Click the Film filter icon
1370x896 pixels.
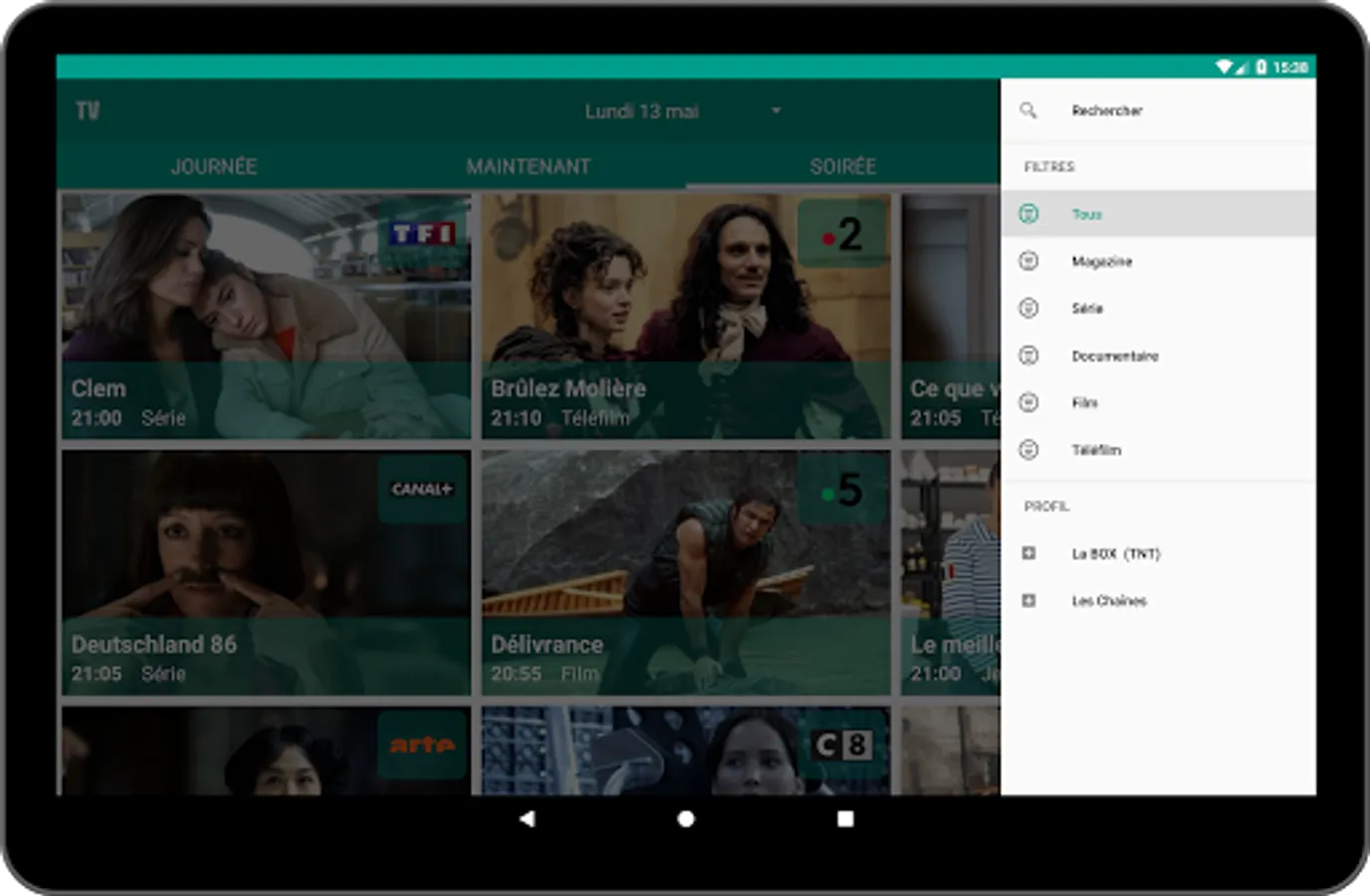pos(1028,402)
